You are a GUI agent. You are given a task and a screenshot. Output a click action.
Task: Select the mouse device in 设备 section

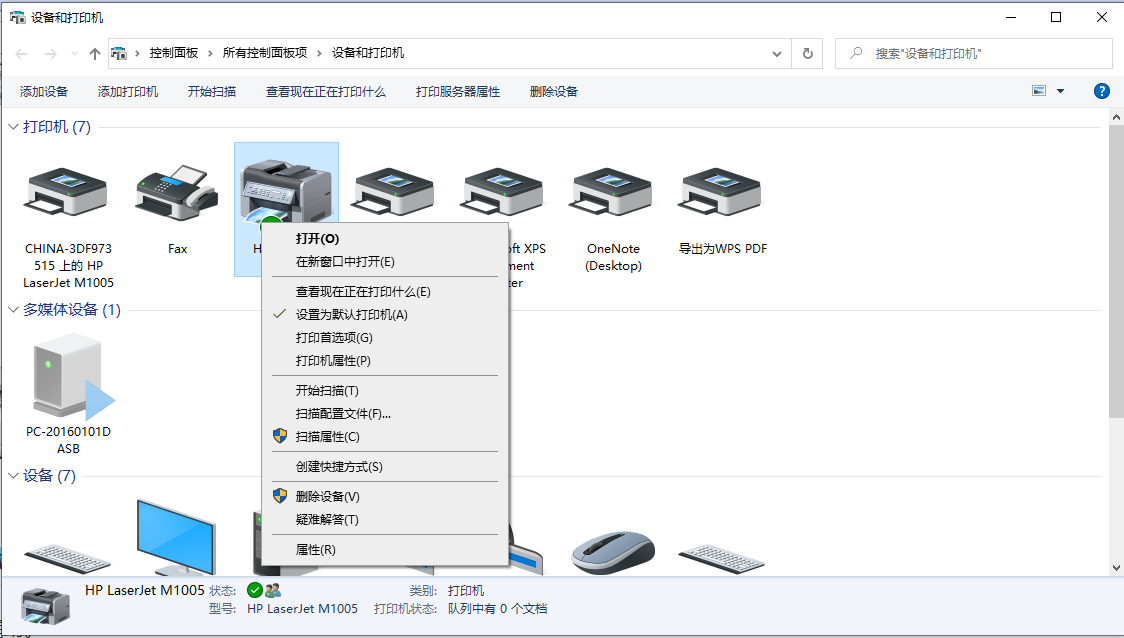click(x=613, y=548)
